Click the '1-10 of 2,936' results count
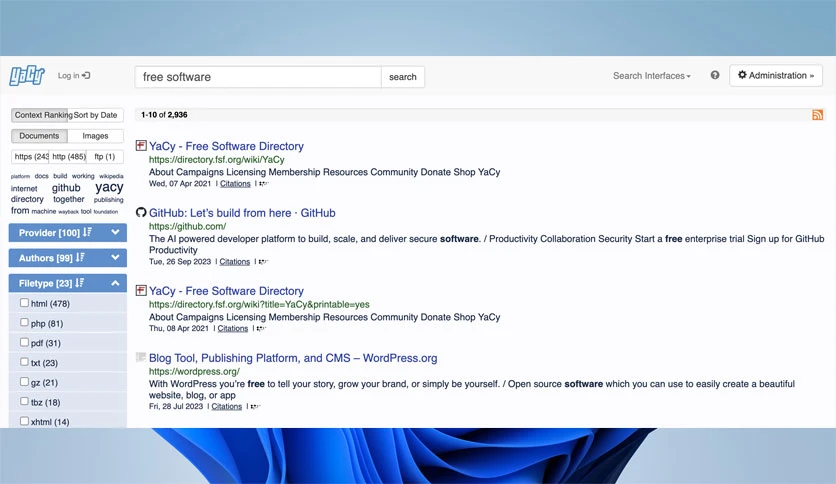Image resolution: width=836 pixels, height=484 pixels. (x=164, y=115)
